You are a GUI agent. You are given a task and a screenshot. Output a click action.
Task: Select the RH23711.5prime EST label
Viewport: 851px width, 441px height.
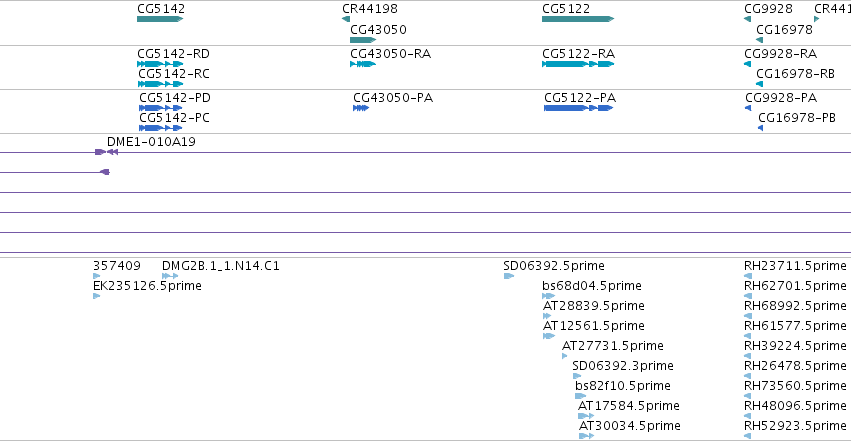click(x=795, y=266)
